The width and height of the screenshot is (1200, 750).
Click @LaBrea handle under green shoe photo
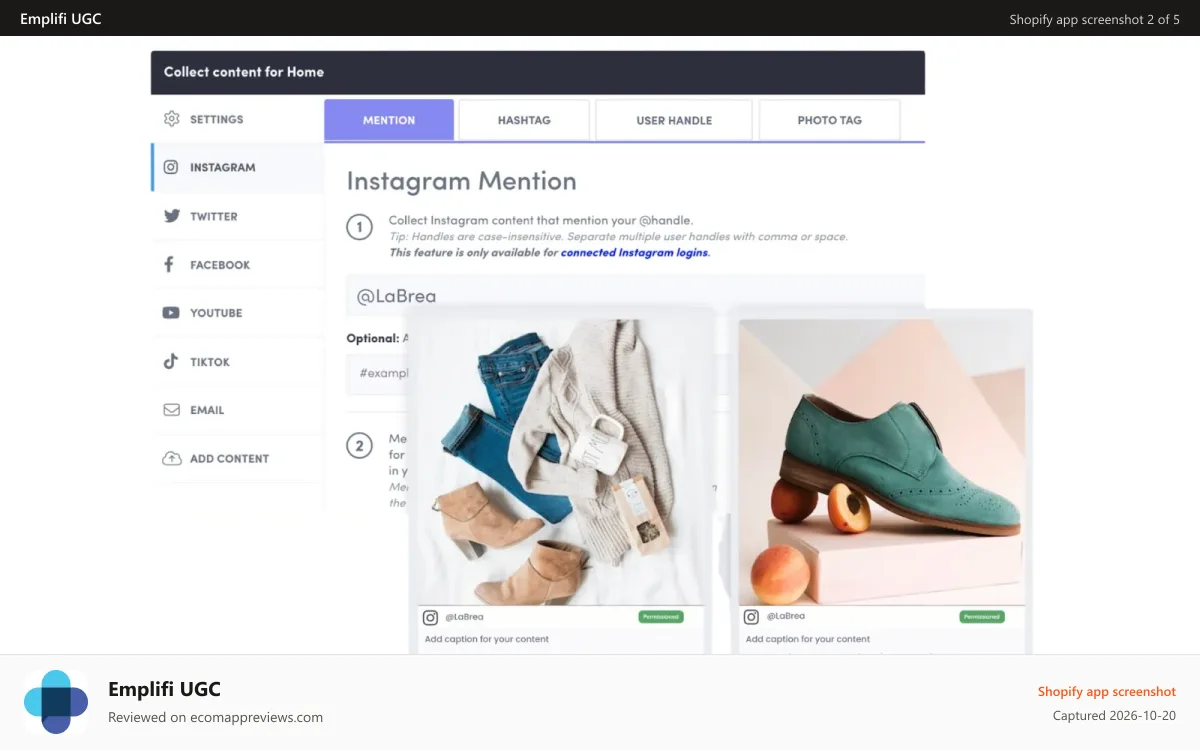(x=785, y=617)
